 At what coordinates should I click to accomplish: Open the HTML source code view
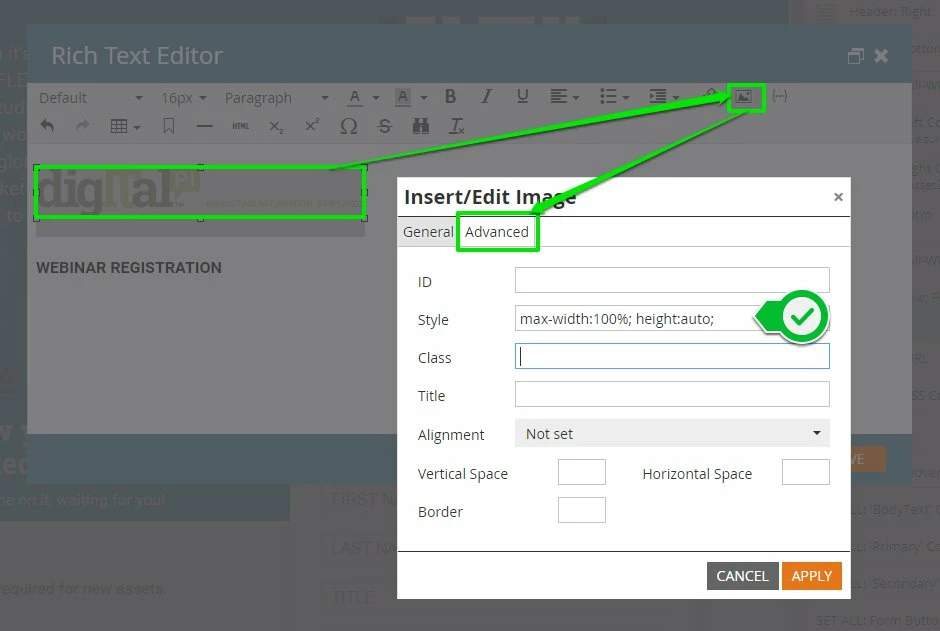coord(240,126)
